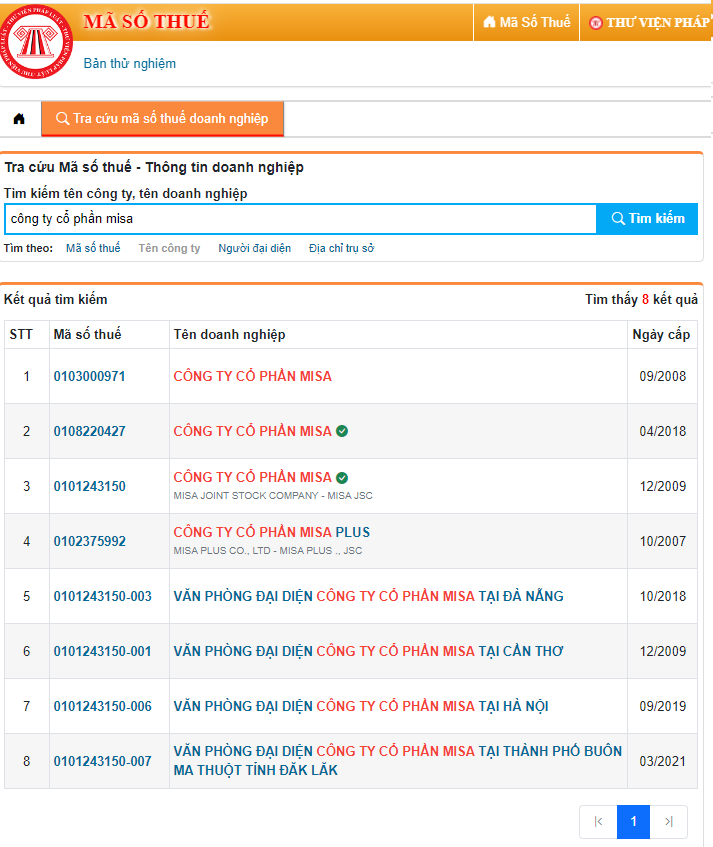The width and height of the screenshot is (713, 847).
Task: Click the MÃ SỐ THUẾ site title
Action: tap(146, 22)
